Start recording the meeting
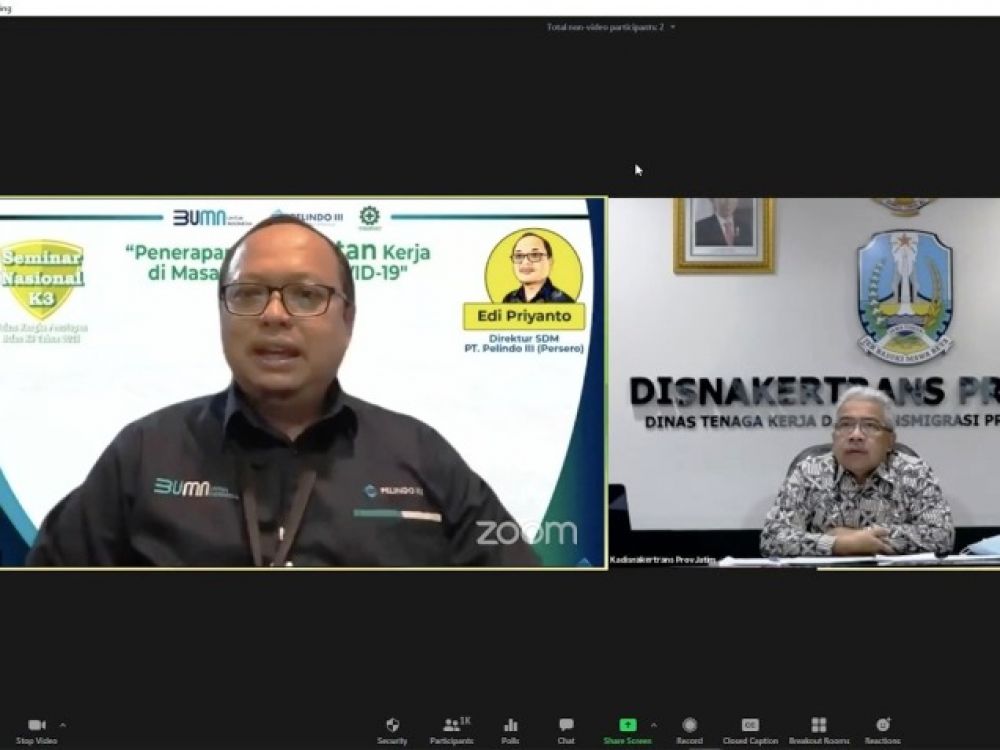The image size is (1000, 750). coord(689,725)
